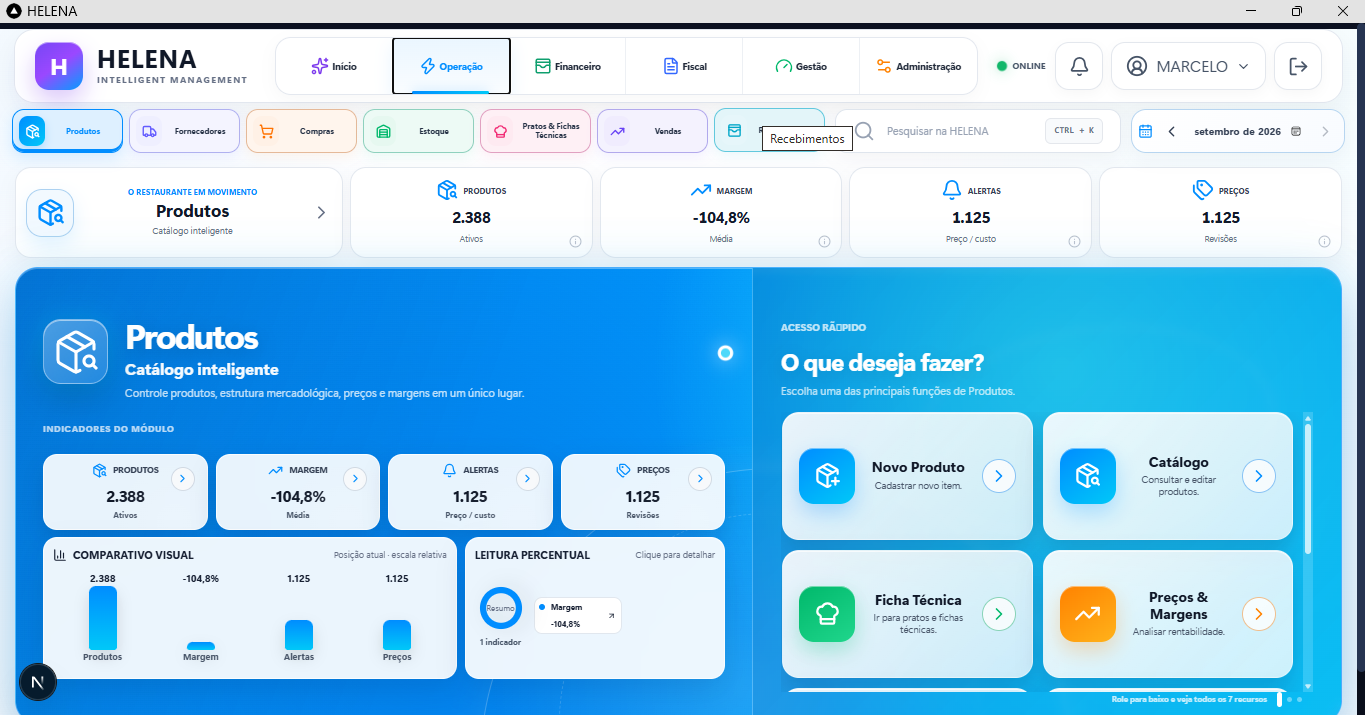Open the date picker icon after "setembro de 2026"
Screen dimensions: 1365x715
point(1296,131)
